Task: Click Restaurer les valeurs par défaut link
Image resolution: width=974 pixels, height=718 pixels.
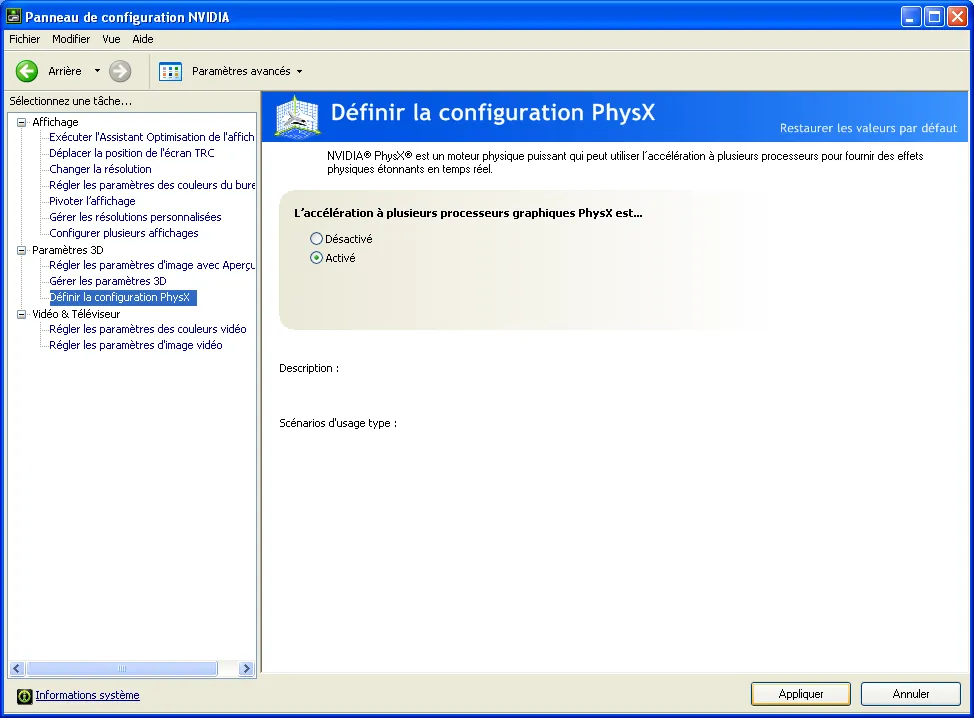Action: click(x=868, y=128)
